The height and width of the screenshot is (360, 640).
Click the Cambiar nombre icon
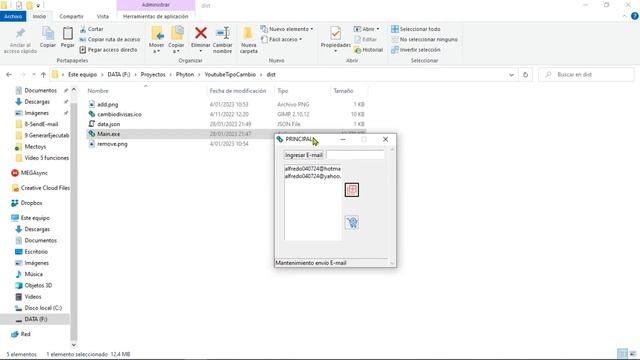click(x=222, y=33)
